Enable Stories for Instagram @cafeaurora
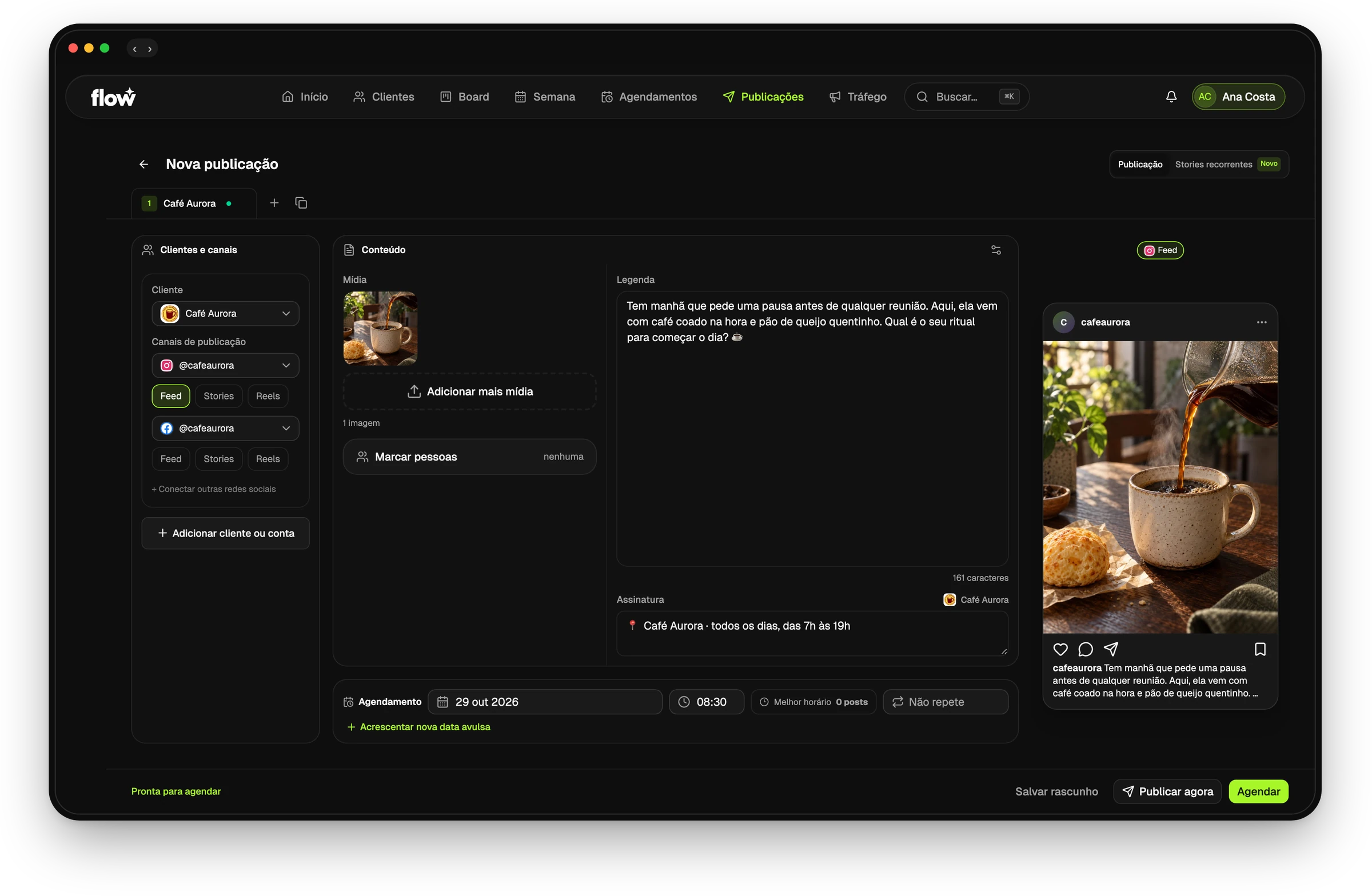Viewport: 1372px width, 896px height. [x=218, y=396]
